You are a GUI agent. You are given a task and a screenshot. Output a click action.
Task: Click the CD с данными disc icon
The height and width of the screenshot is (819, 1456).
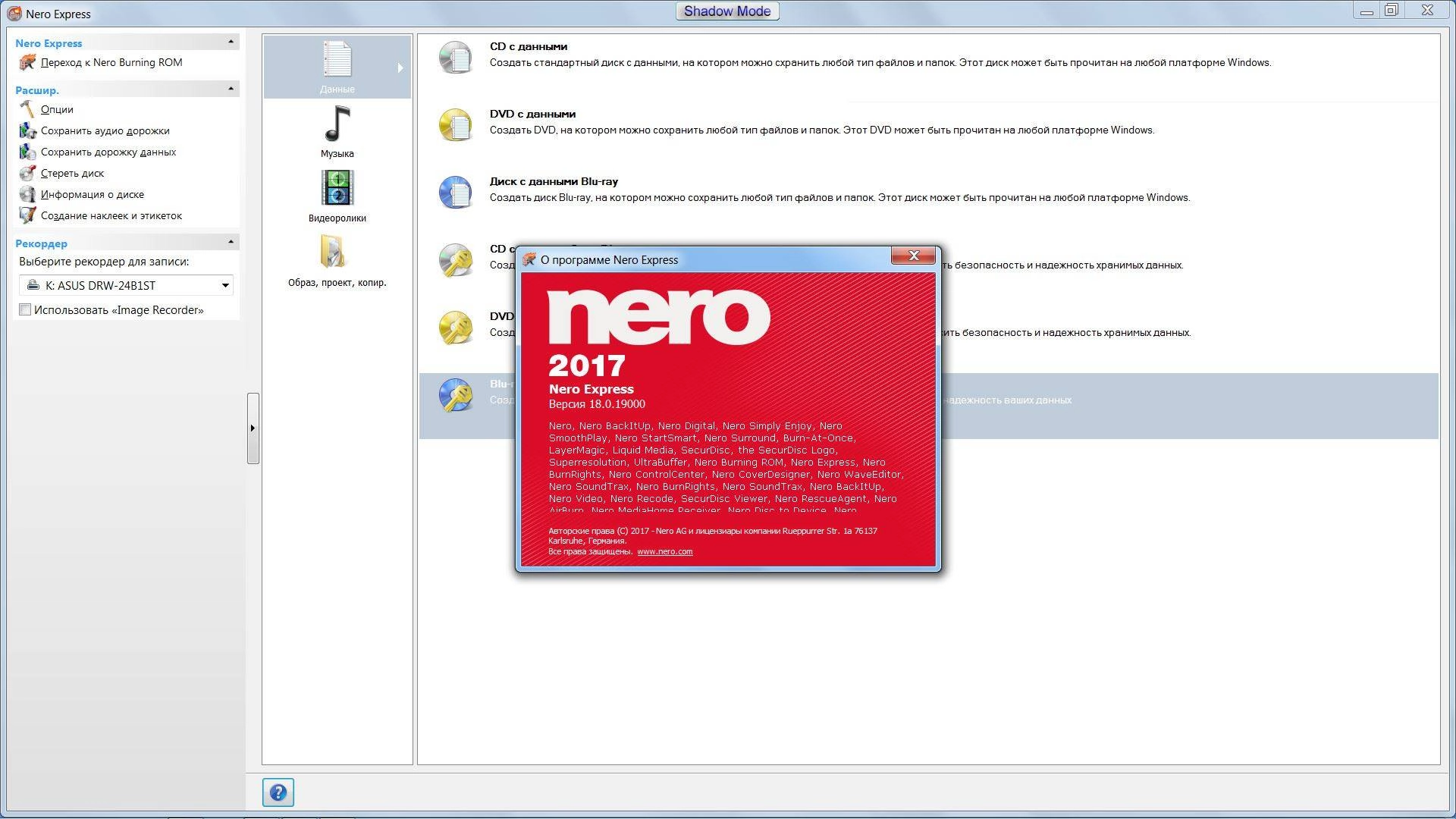pos(455,57)
